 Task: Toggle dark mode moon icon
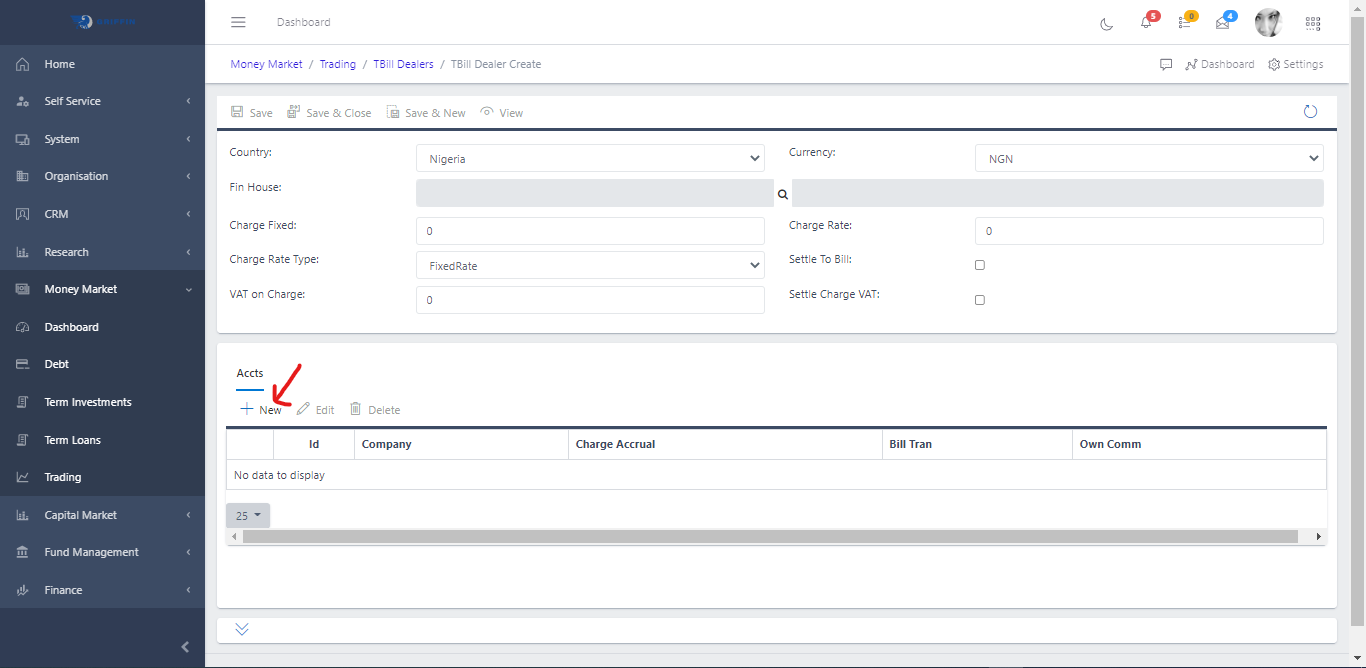[x=1106, y=23]
